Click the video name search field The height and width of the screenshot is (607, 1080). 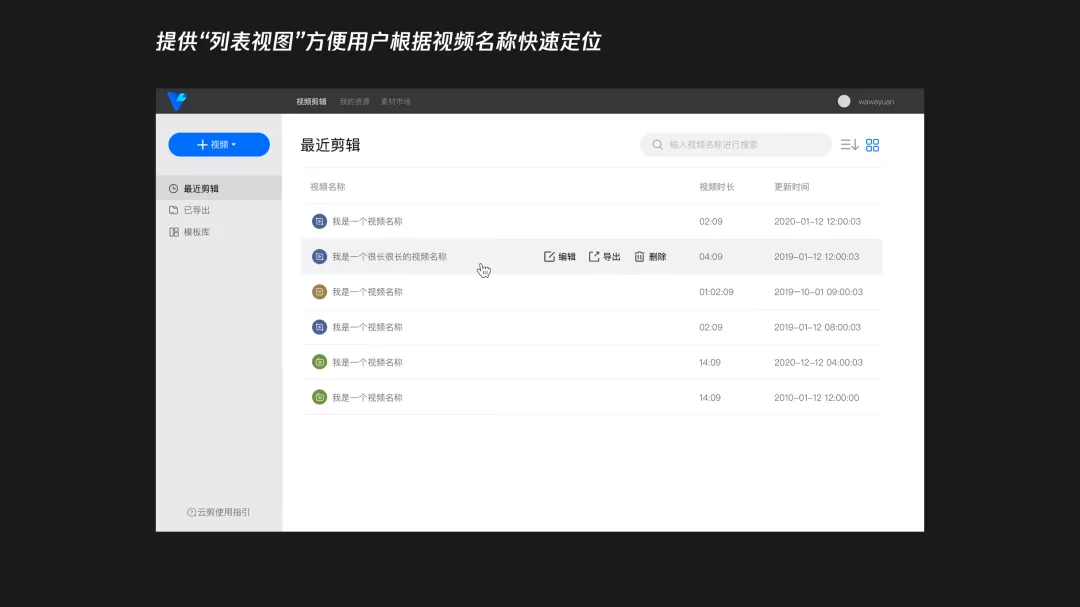(736, 145)
